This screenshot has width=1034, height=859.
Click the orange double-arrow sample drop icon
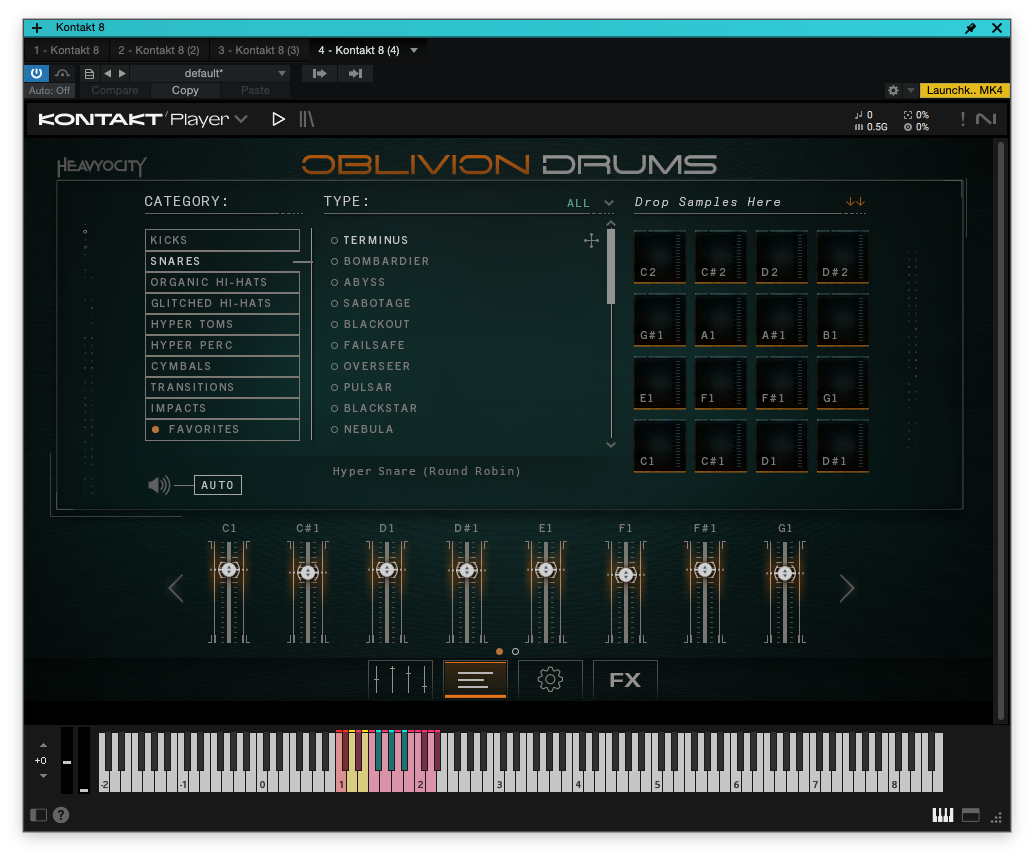855,202
